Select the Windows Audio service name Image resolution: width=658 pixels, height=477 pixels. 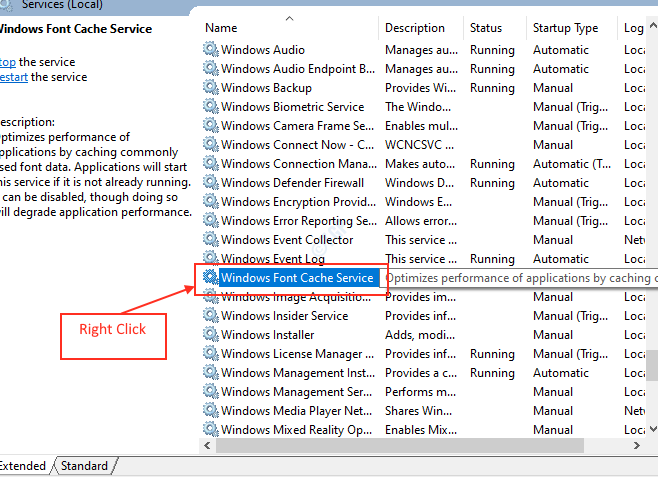click(263, 50)
